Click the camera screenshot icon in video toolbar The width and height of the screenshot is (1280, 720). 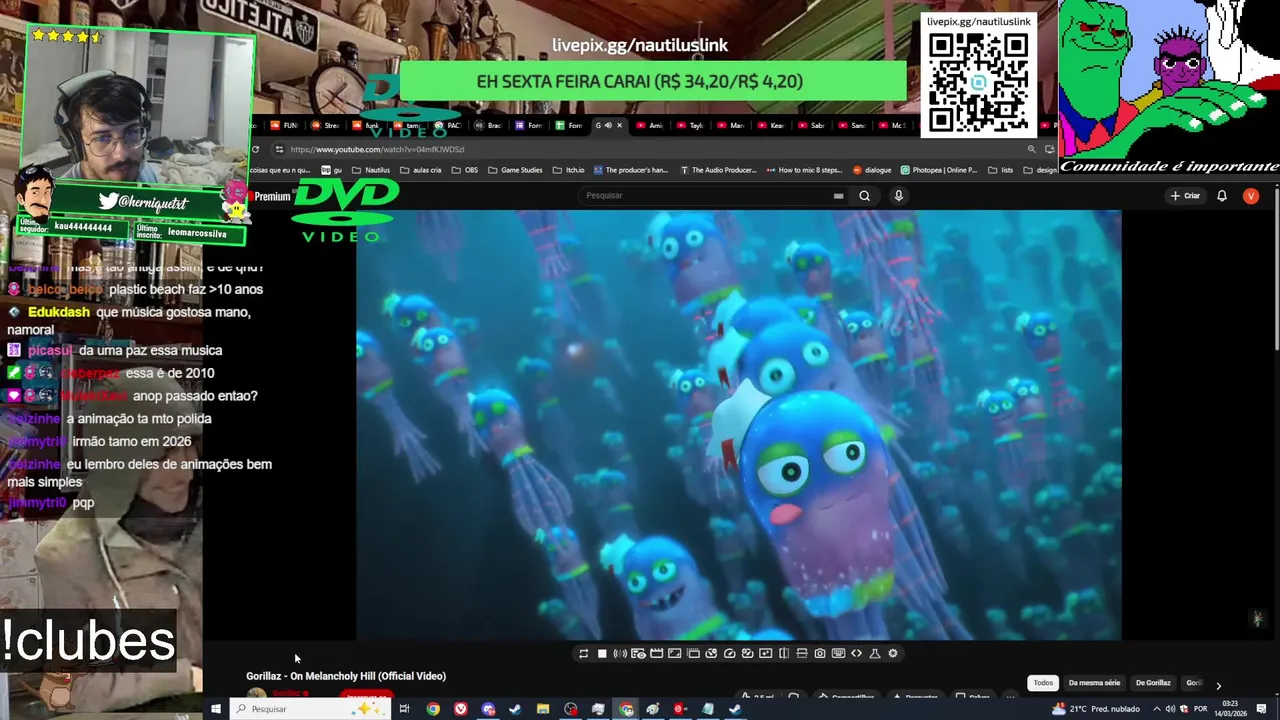(820, 653)
